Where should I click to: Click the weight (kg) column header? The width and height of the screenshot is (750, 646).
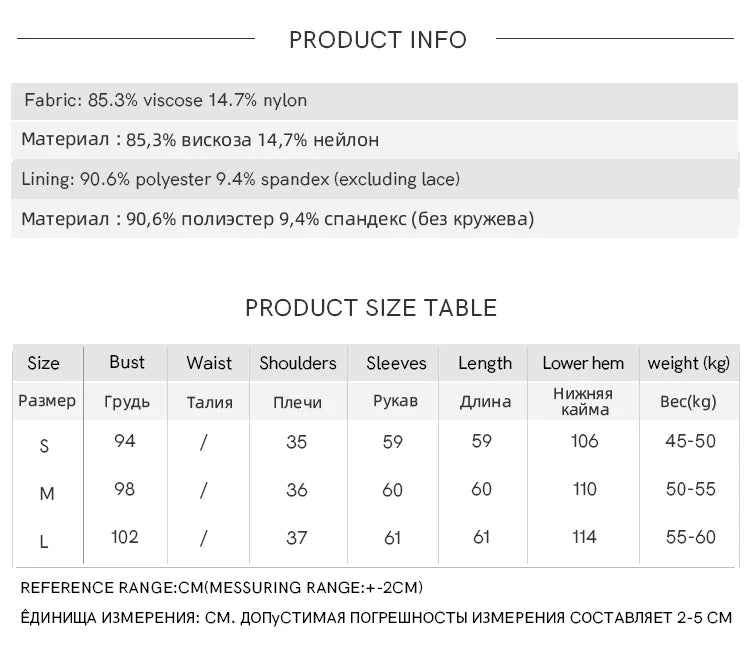coord(689,363)
